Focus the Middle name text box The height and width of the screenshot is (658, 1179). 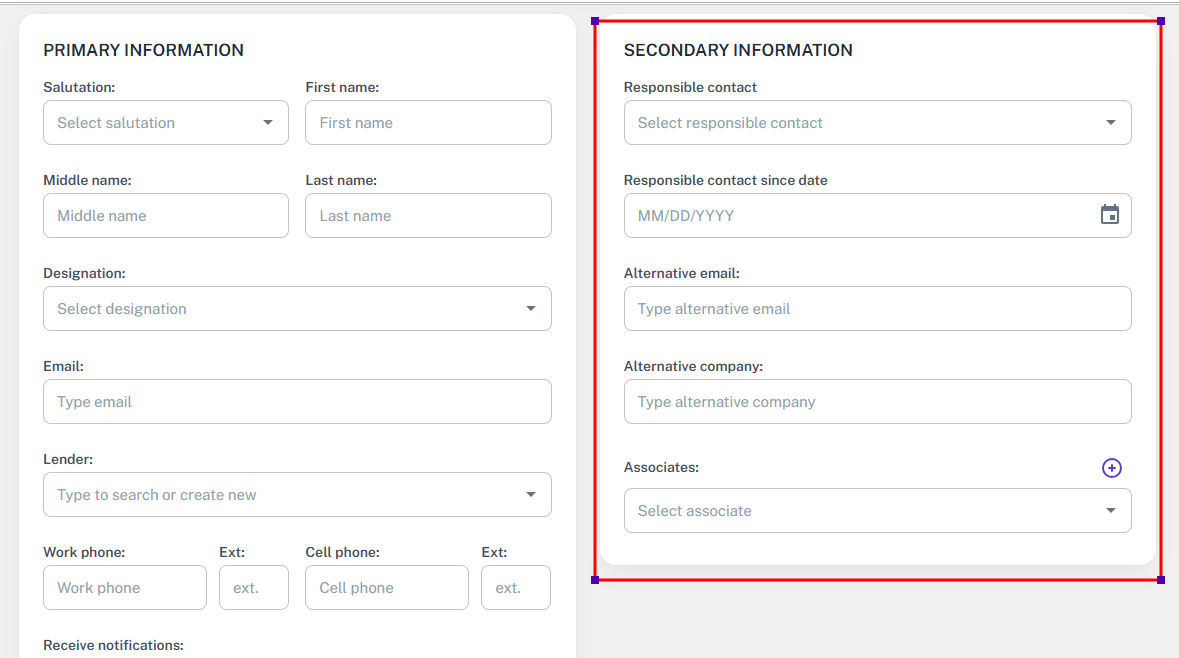point(166,216)
